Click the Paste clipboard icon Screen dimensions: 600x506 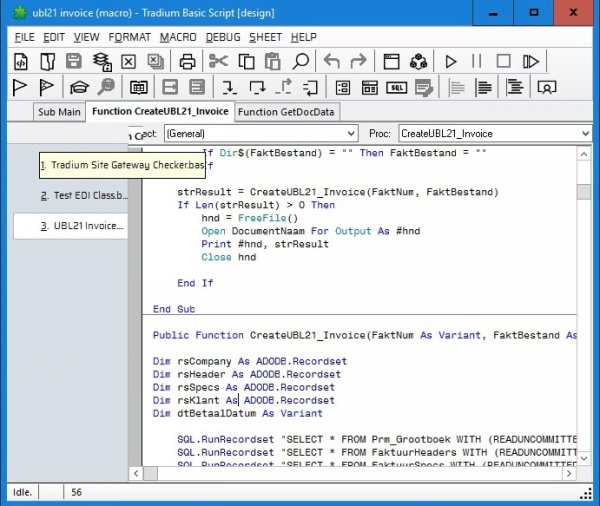[273, 61]
